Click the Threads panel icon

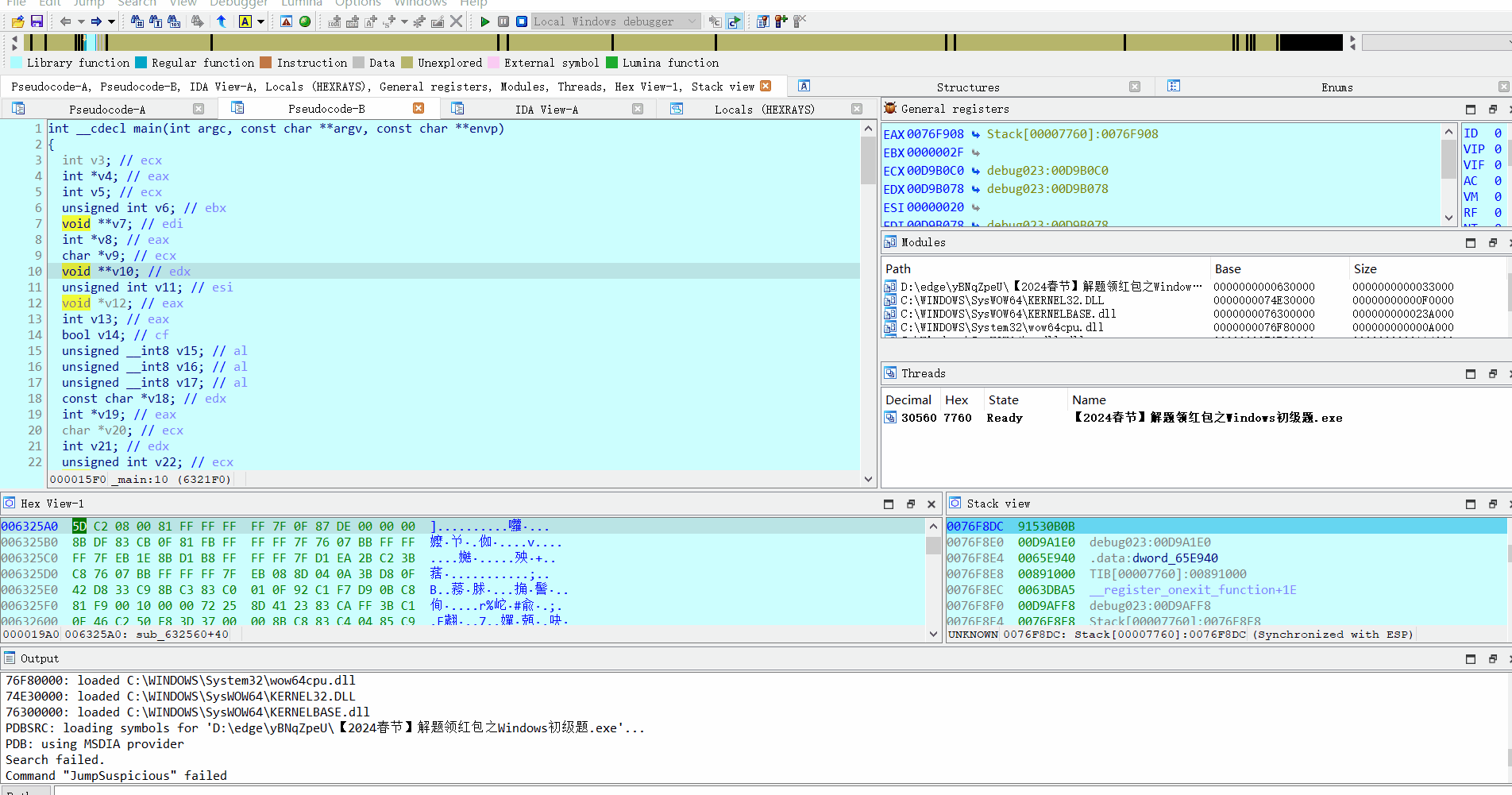click(x=890, y=373)
